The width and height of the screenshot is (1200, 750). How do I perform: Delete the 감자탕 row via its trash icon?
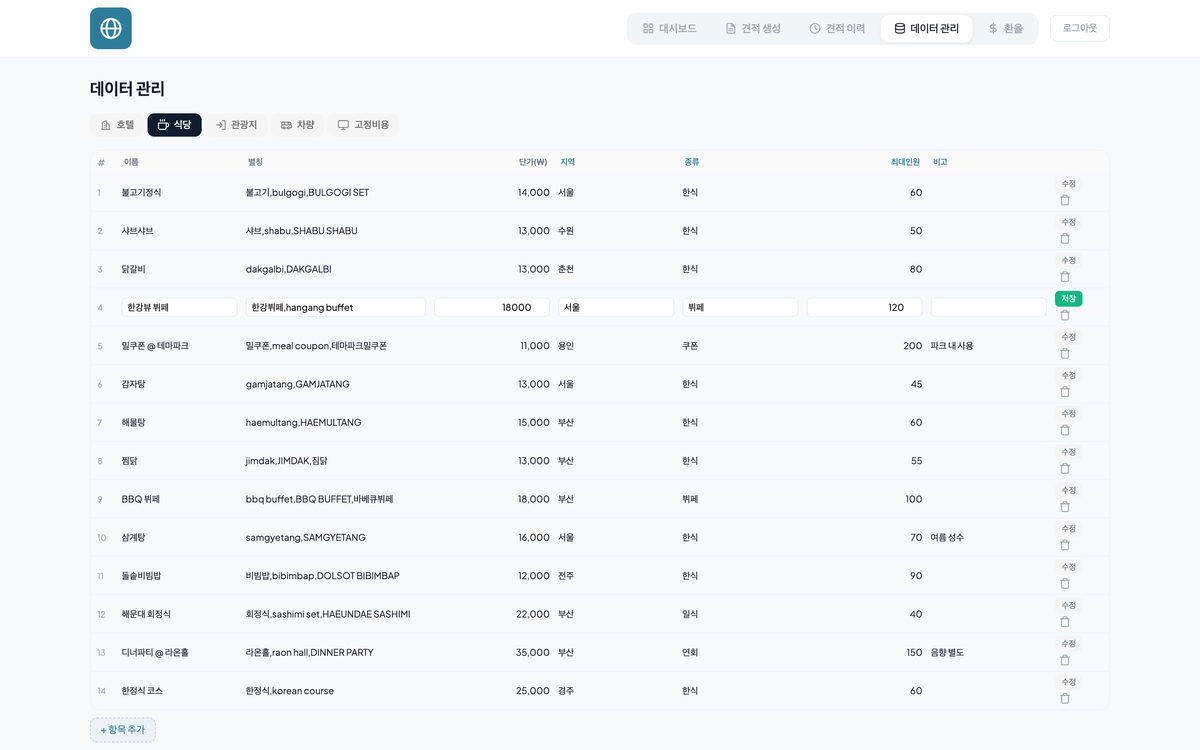coord(1065,392)
